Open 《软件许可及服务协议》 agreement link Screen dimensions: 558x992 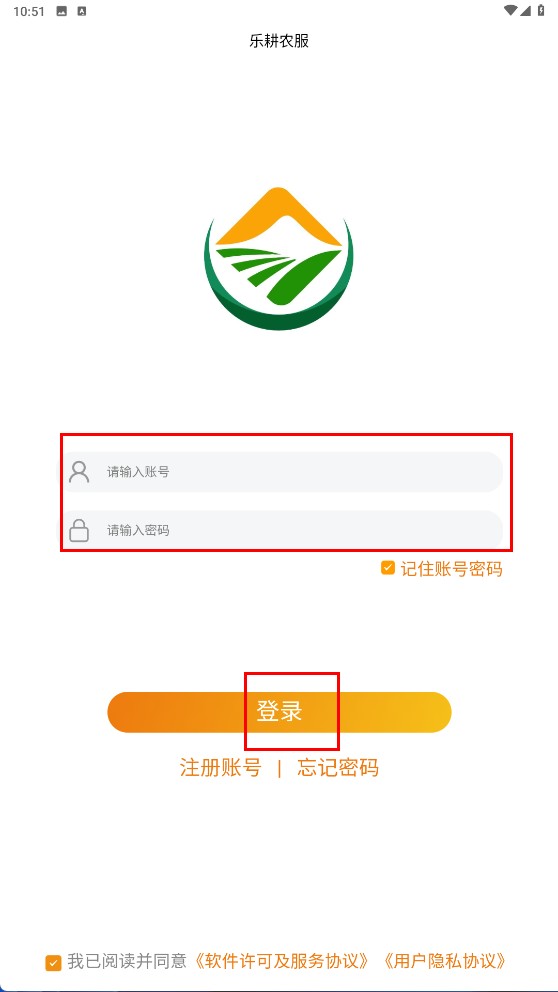click(282, 962)
